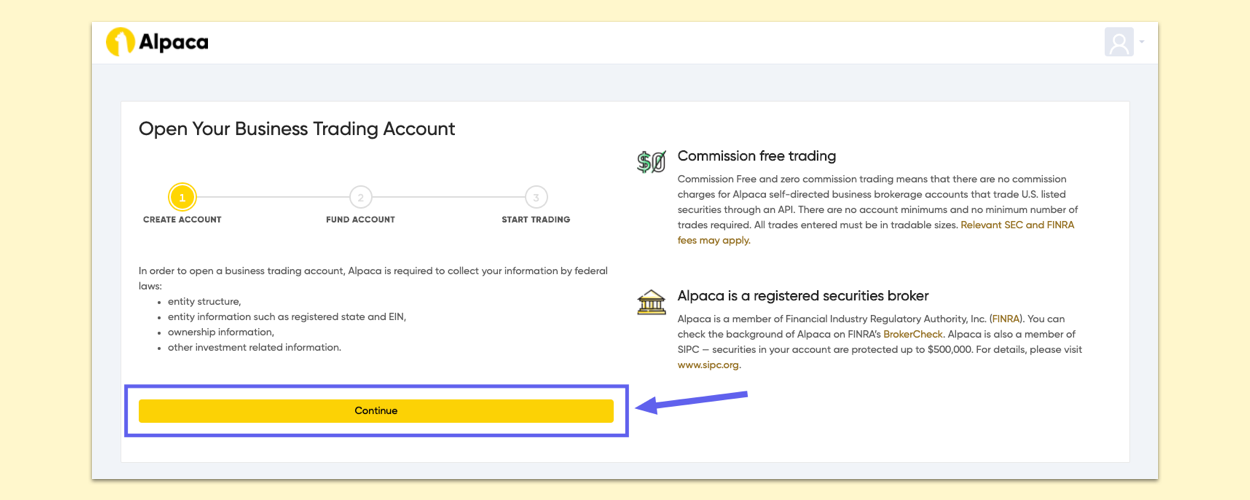Image resolution: width=1250 pixels, height=500 pixels.
Task: Click the $0 commission free icon
Action: (651, 162)
